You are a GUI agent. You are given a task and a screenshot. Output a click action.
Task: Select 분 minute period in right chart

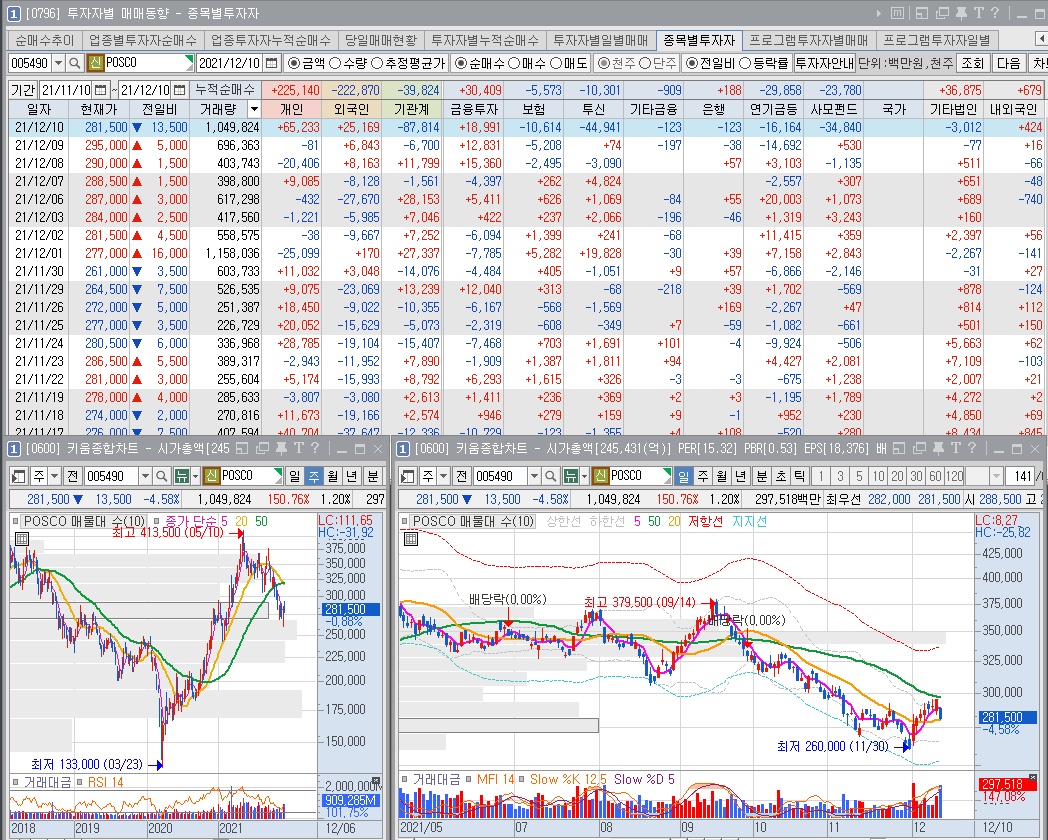[761, 476]
